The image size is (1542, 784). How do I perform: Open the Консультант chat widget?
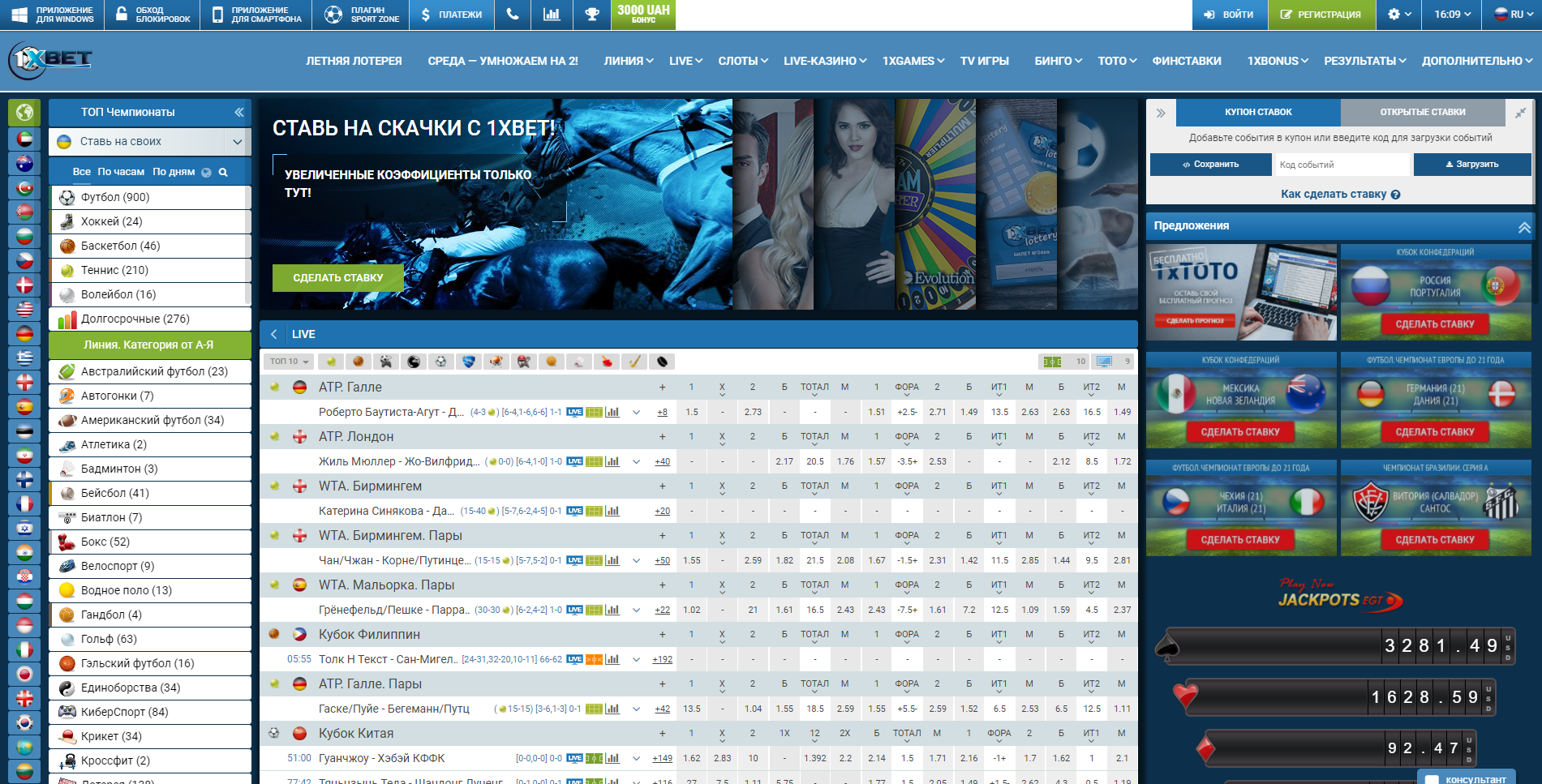point(1467,778)
